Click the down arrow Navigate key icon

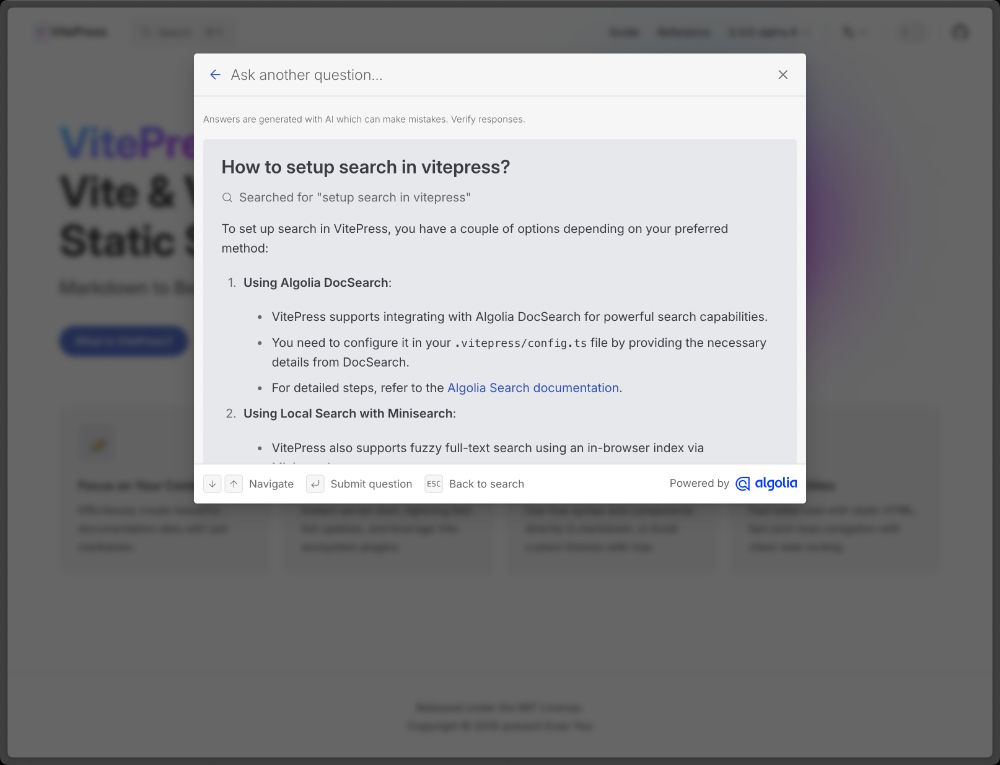(x=212, y=484)
